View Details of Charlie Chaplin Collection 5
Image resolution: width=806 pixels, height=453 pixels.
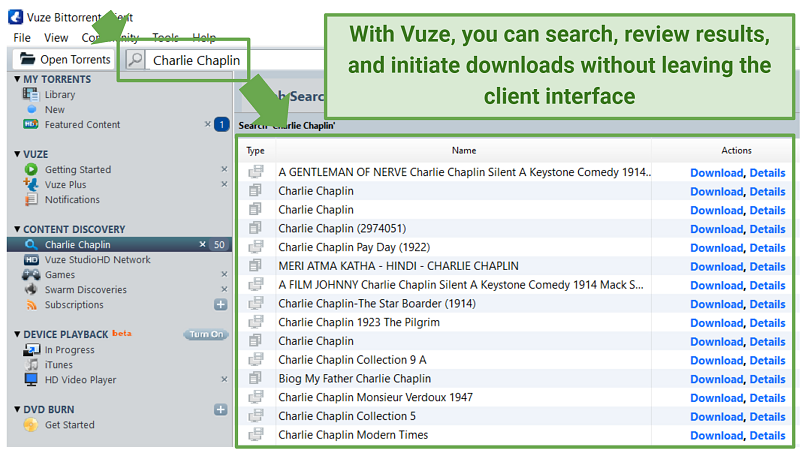coord(767,416)
